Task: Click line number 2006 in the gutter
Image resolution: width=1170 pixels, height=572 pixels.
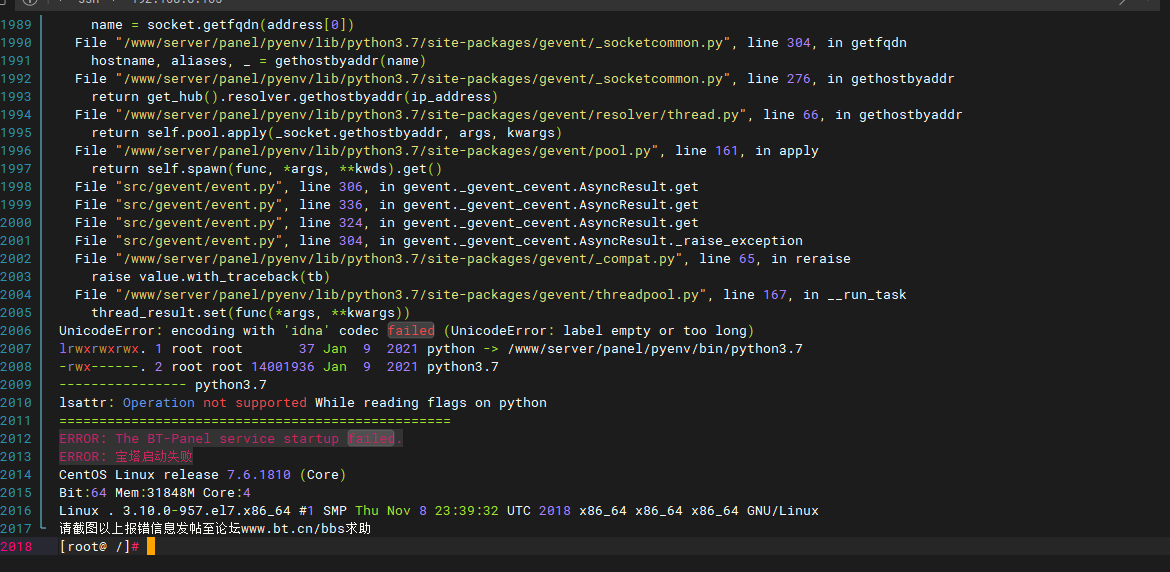Action: pyautogui.click(x=16, y=330)
